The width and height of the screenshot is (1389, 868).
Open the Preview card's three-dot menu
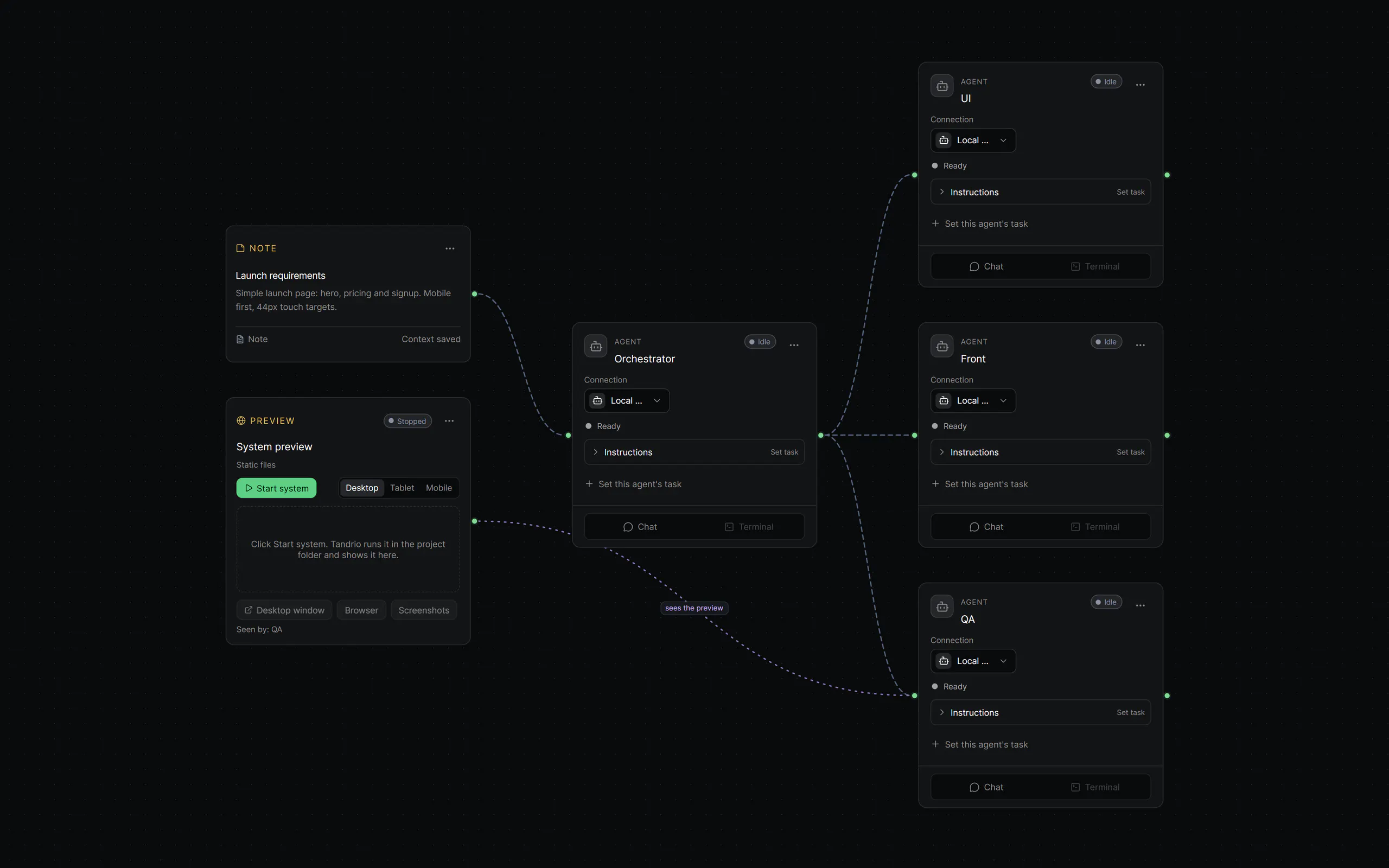[449, 421]
